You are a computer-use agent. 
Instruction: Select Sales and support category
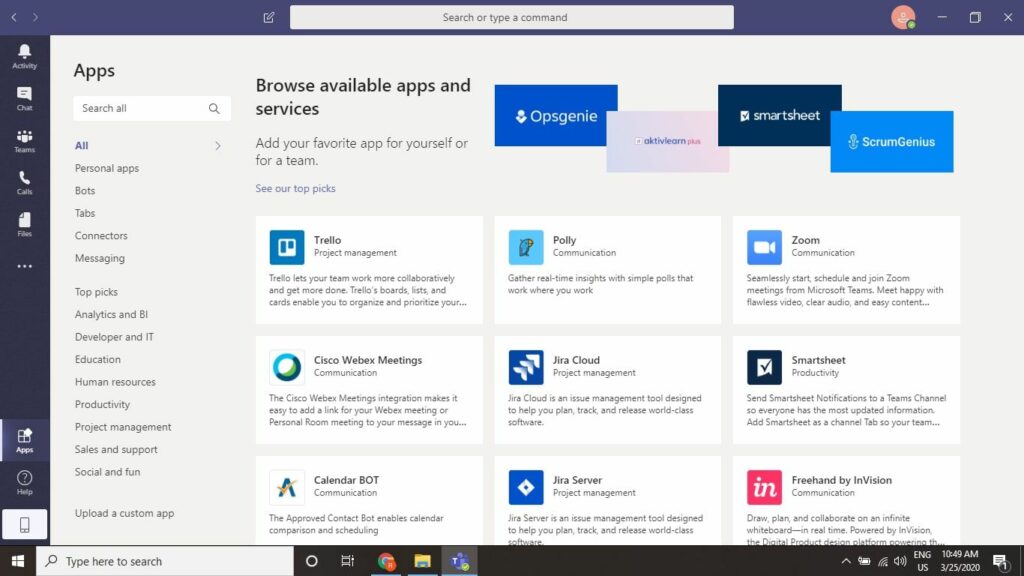click(116, 449)
